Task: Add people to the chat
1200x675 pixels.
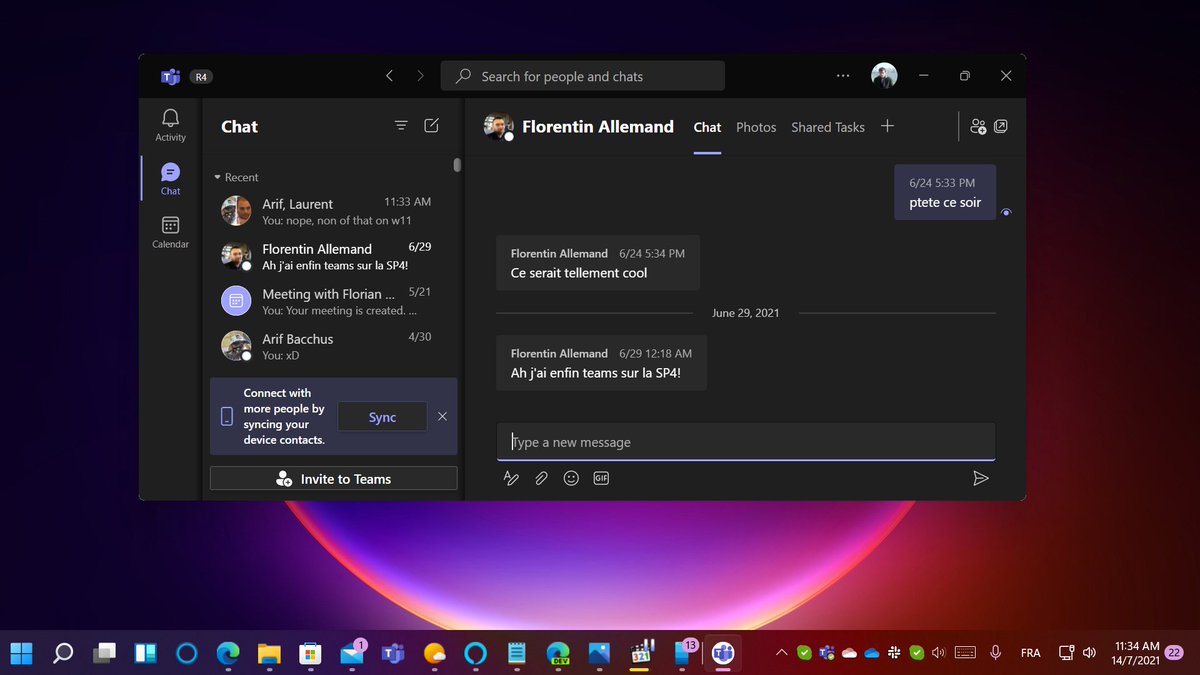Action: (x=978, y=127)
